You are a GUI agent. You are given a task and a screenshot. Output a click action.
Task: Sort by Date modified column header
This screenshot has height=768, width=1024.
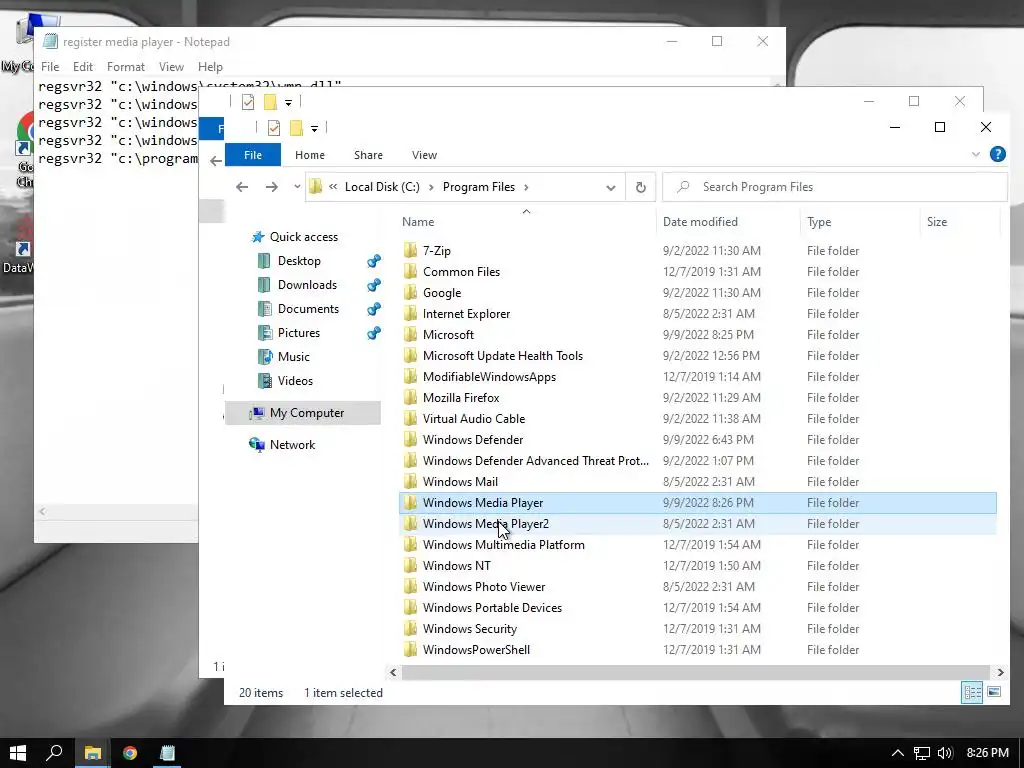click(x=728, y=222)
